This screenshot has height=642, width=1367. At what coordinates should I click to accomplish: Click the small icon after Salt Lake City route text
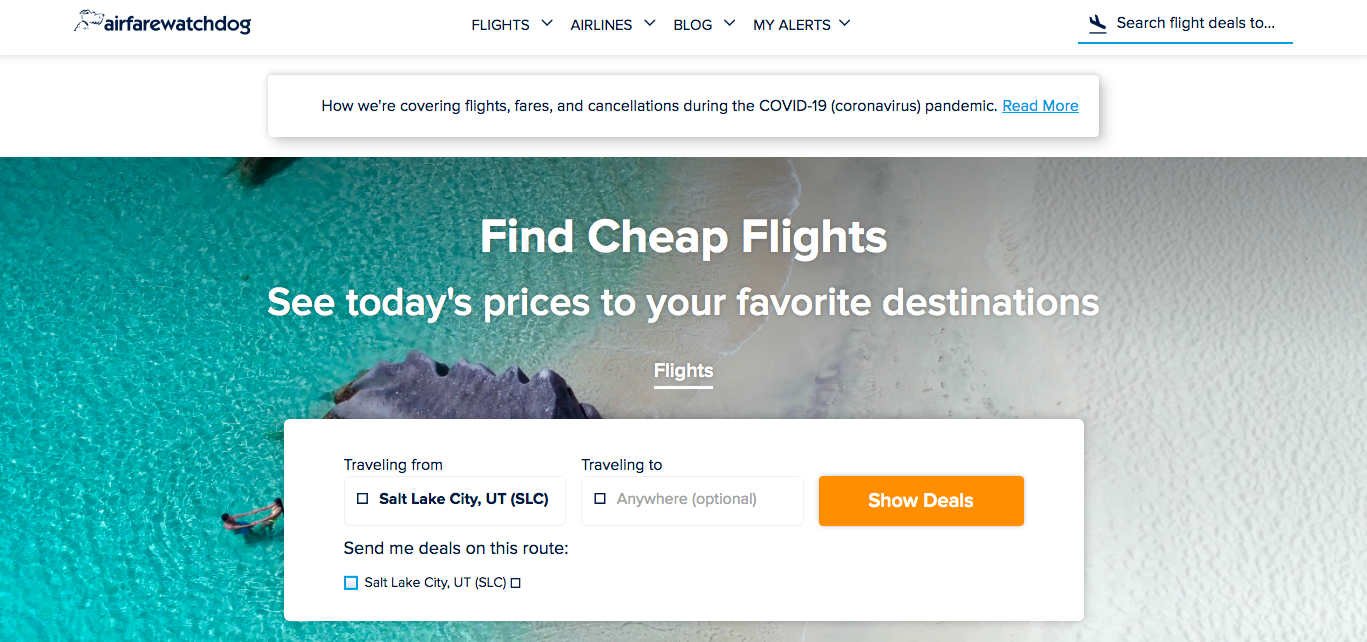[515, 582]
